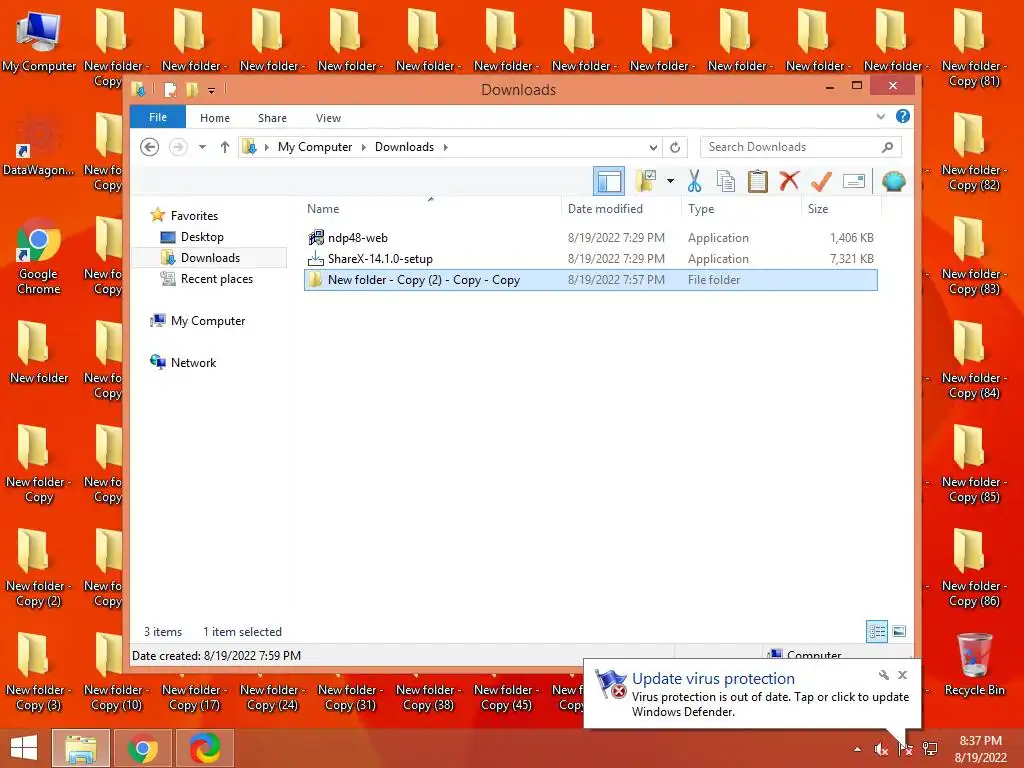Go forward using the forward arrow
The image size is (1024, 768).
click(178, 147)
